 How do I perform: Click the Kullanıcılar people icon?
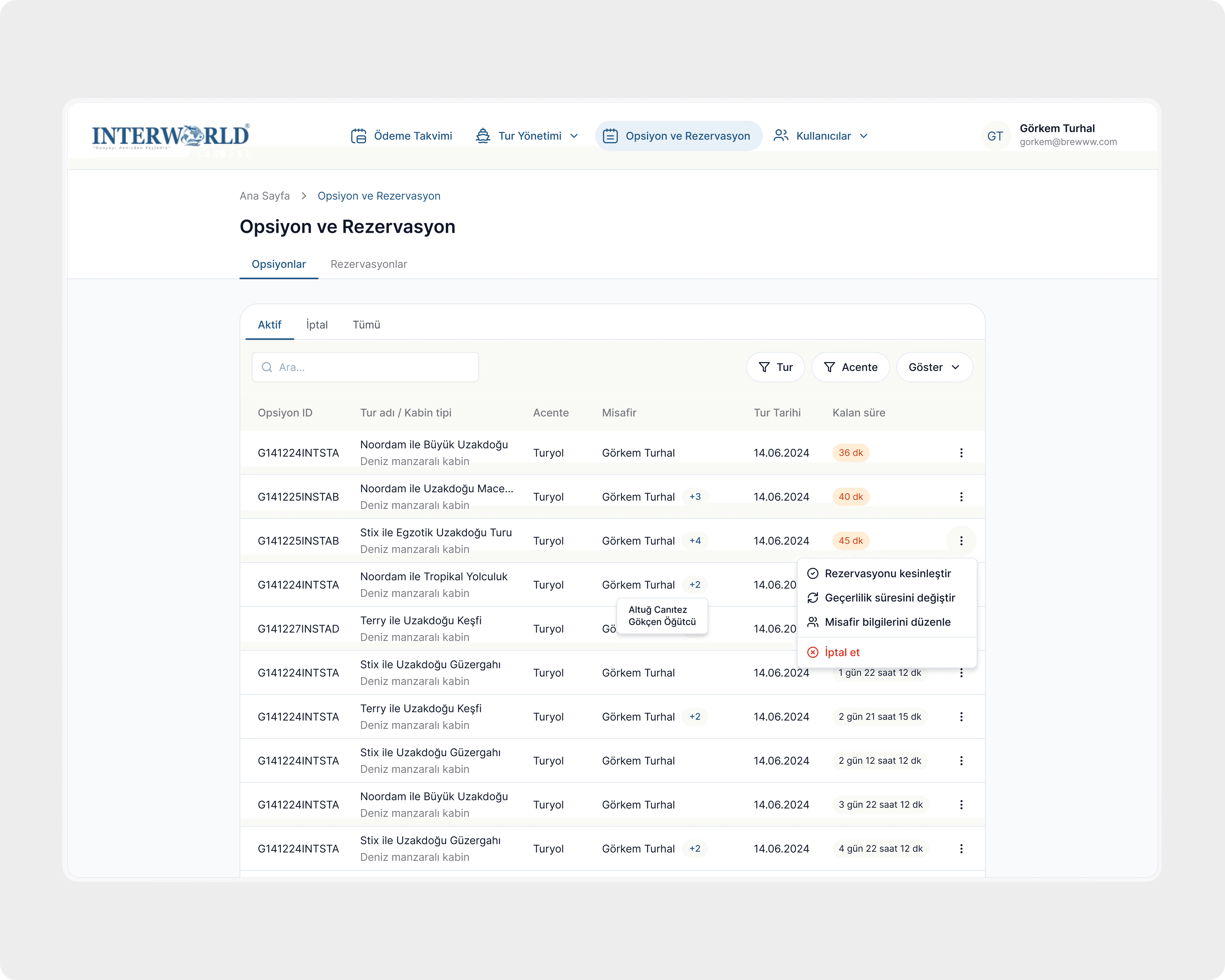(781, 136)
